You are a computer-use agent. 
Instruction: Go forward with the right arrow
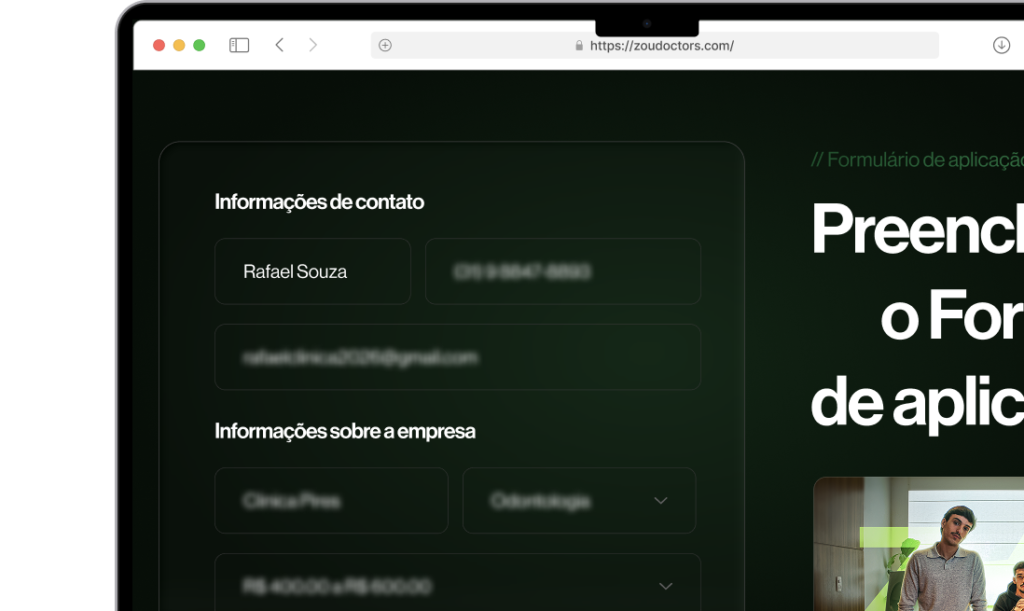(x=313, y=45)
